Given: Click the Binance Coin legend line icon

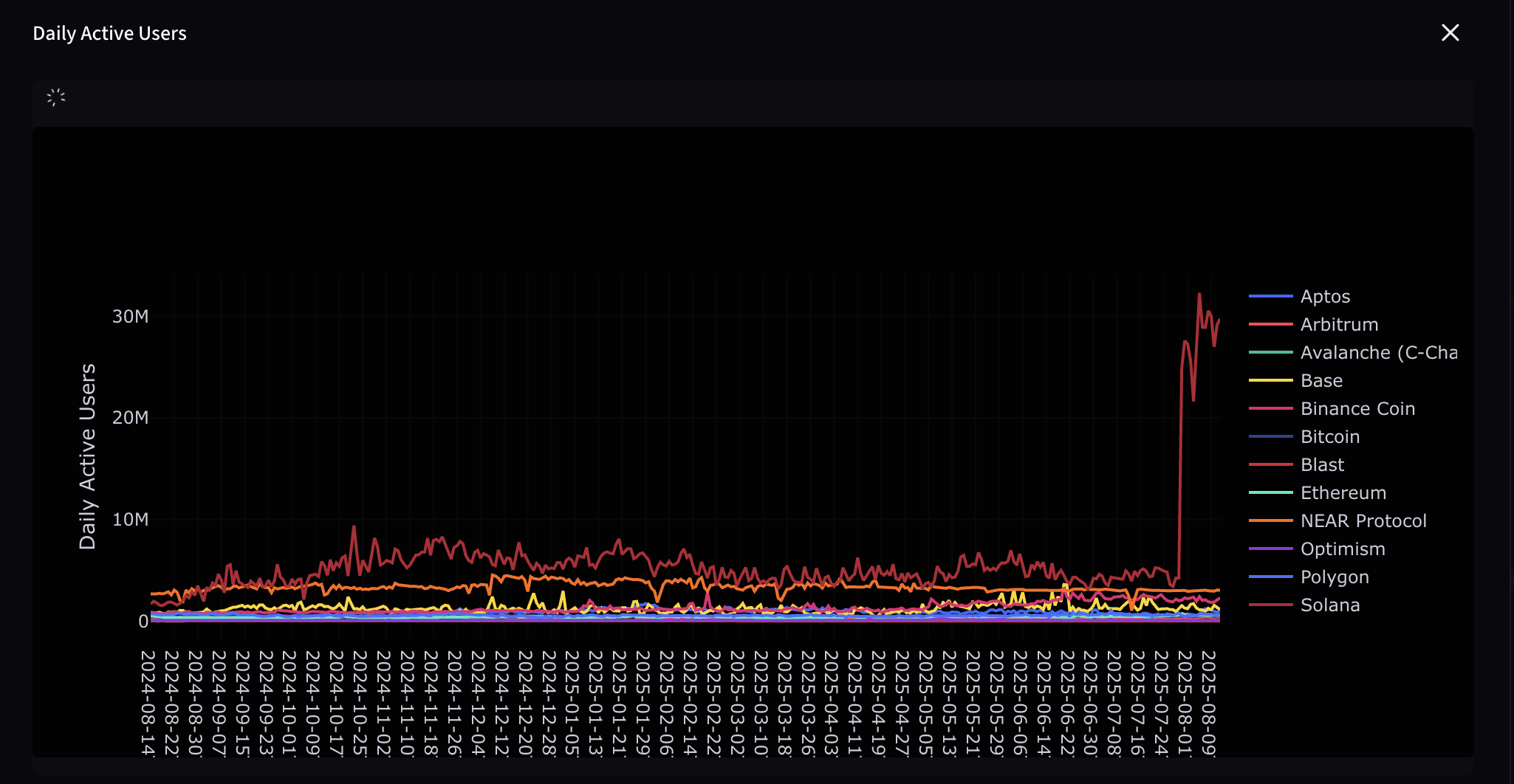Looking at the screenshot, I should [x=1272, y=408].
